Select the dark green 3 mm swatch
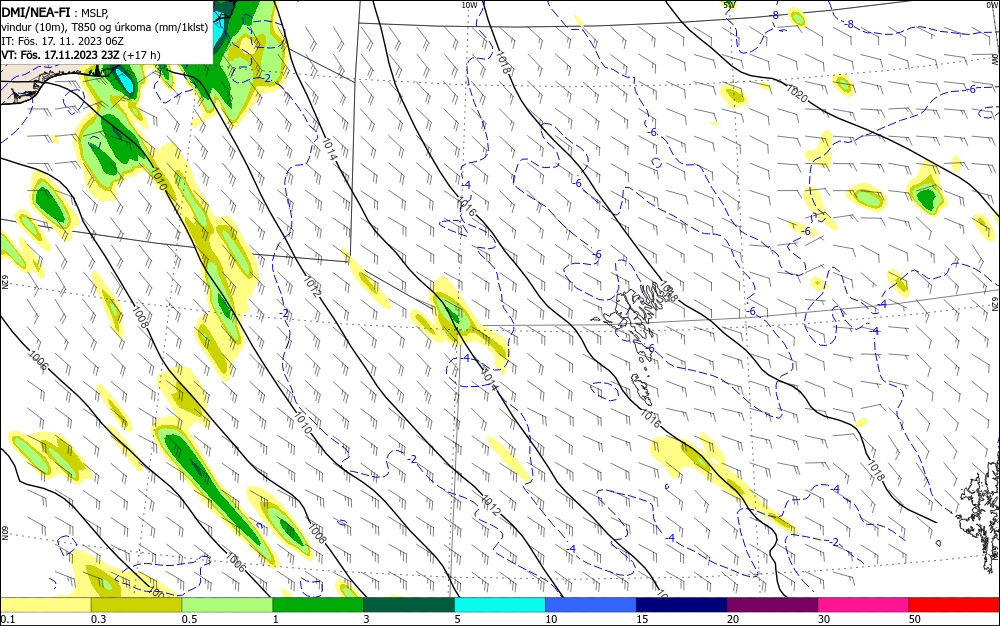Screen dimensions: 1000x626 (409, 605)
